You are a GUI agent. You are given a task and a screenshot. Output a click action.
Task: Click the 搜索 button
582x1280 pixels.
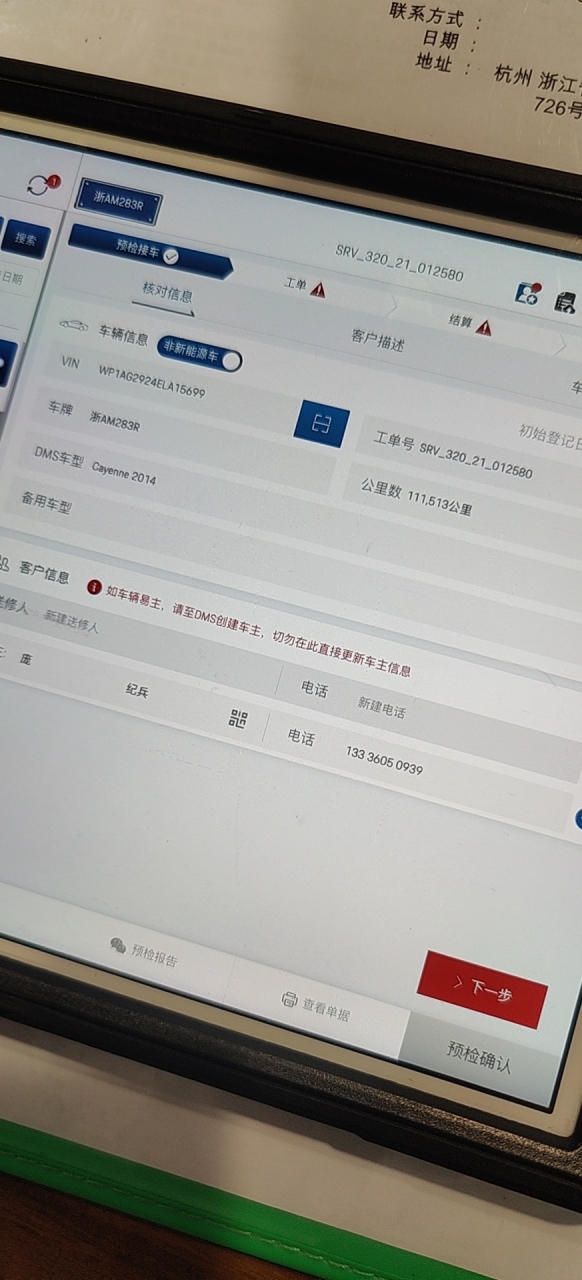click(x=25, y=239)
